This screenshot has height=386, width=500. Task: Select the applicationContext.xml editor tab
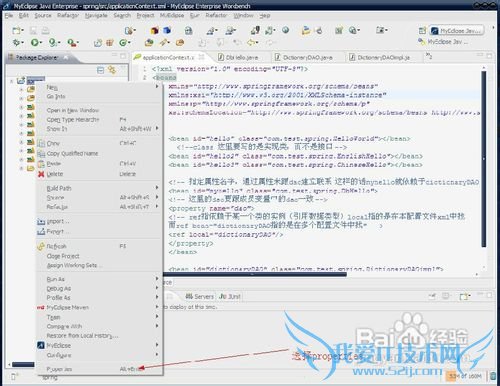[168, 57]
